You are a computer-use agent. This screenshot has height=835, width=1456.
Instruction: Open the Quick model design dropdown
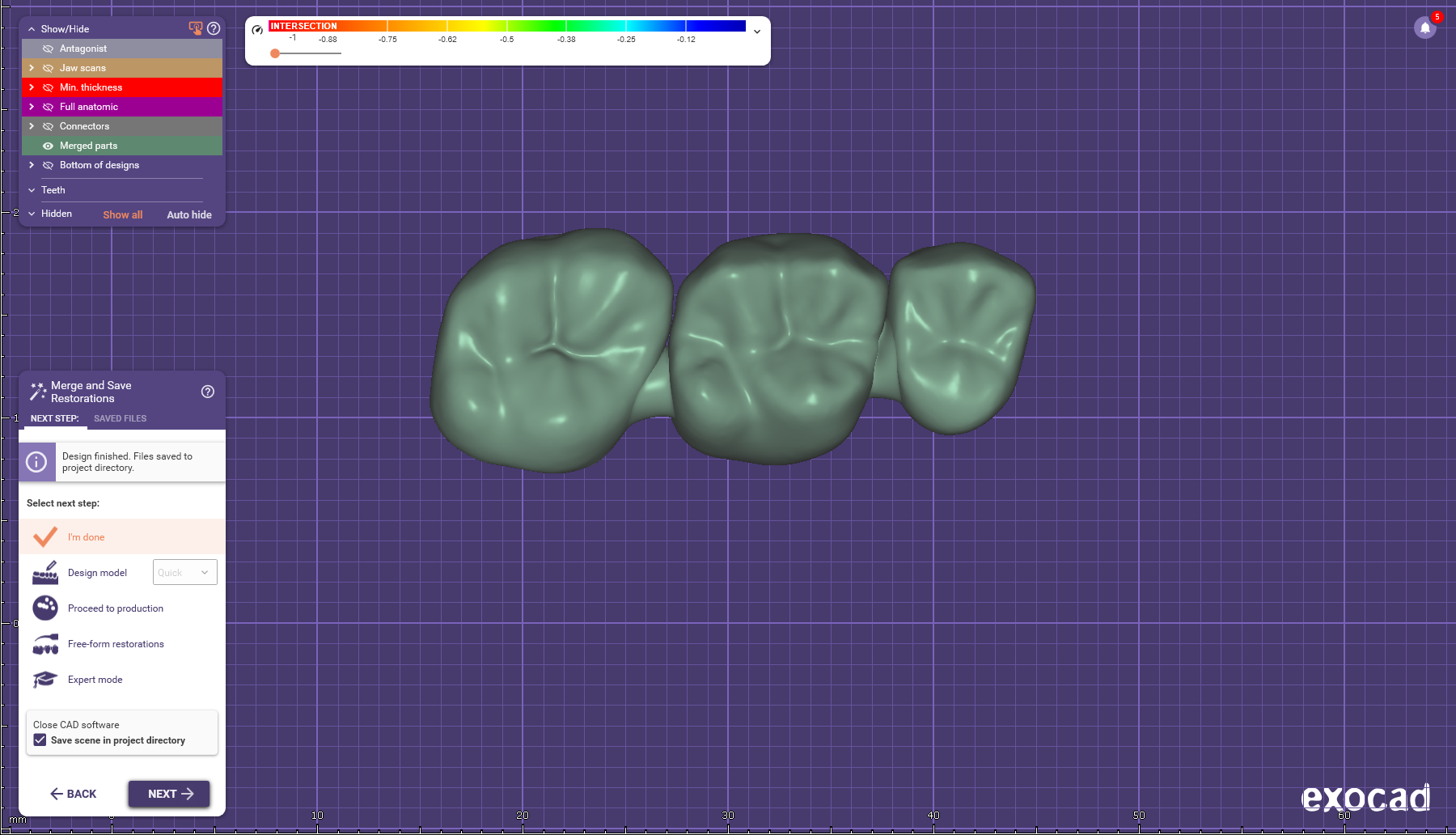coord(185,572)
